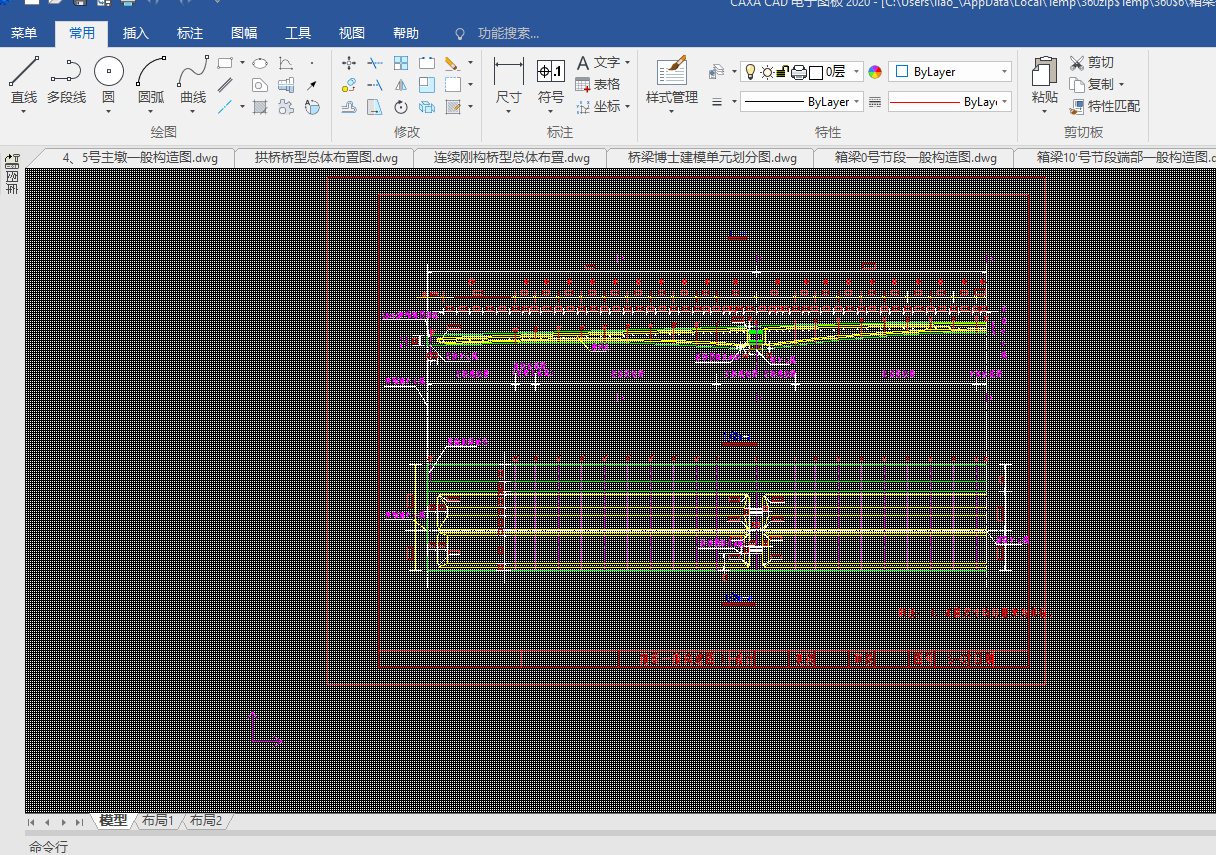Switch to the 模型 model tab
The image size is (1216, 855).
[113, 821]
